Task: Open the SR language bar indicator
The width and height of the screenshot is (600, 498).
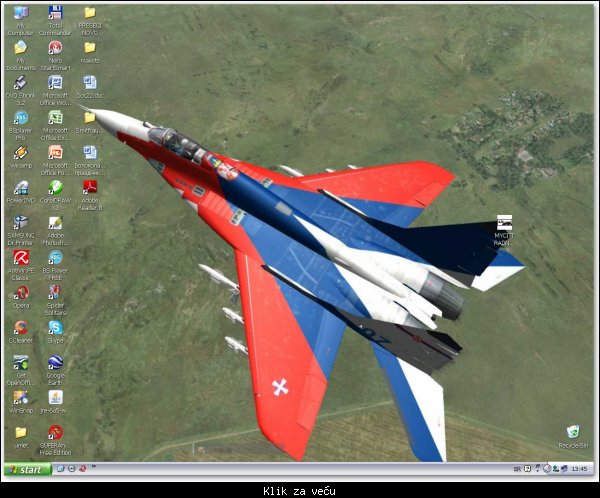Action: (517, 469)
